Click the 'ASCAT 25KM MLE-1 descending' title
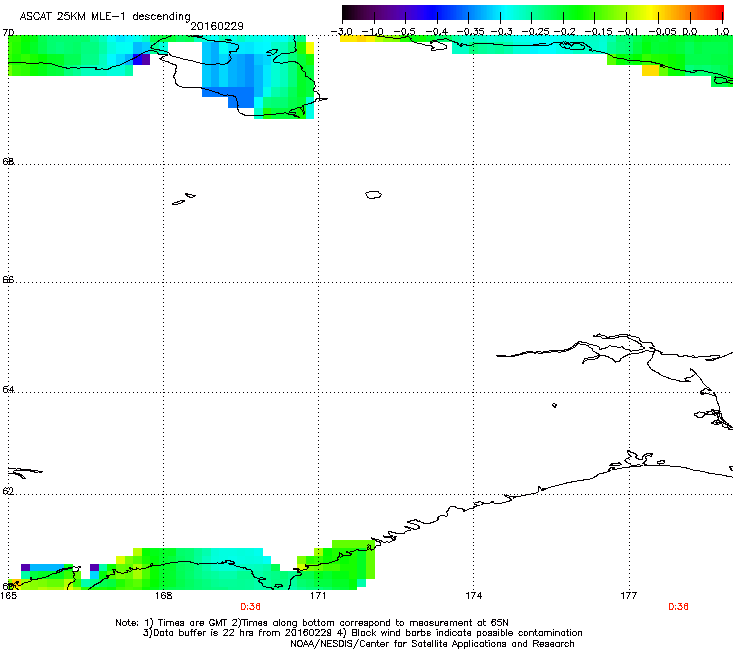The height and width of the screenshot is (650, 740). [105, 16]
